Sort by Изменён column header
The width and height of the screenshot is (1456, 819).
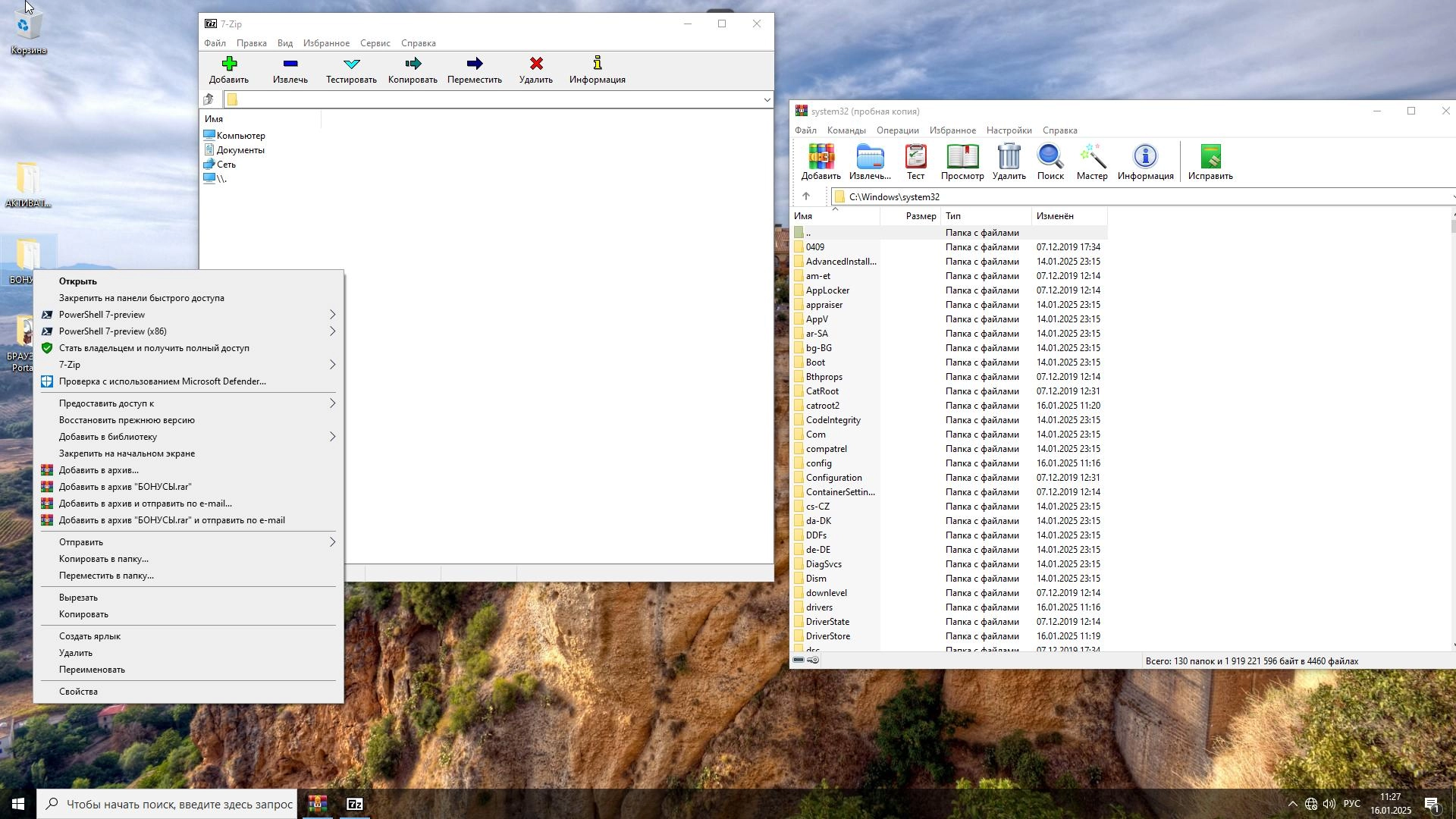[x=1055, y=216]
